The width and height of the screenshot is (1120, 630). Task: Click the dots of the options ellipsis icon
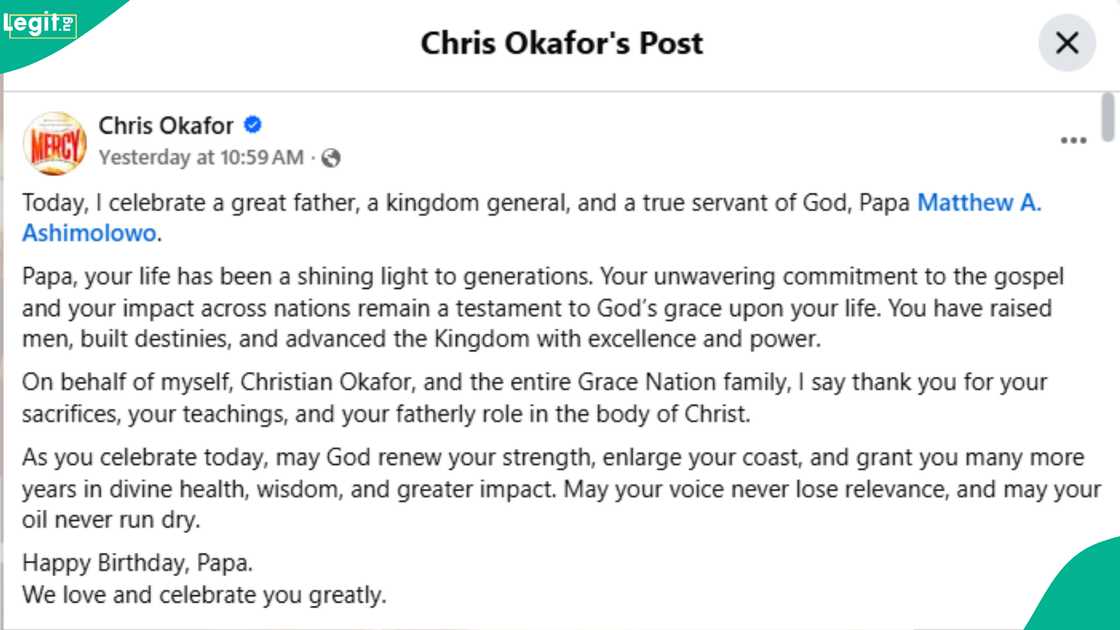point(1074,140)
